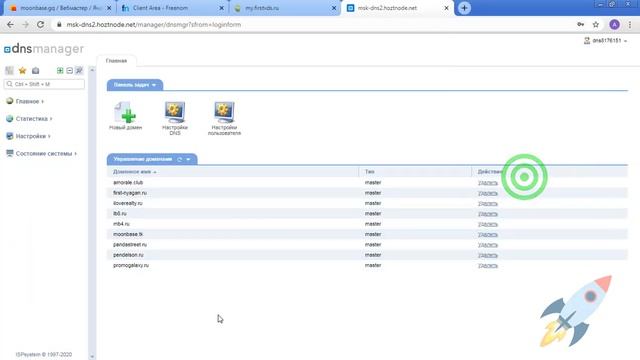Switch to the my.firstvds.ru browser tab

(284, 8)
